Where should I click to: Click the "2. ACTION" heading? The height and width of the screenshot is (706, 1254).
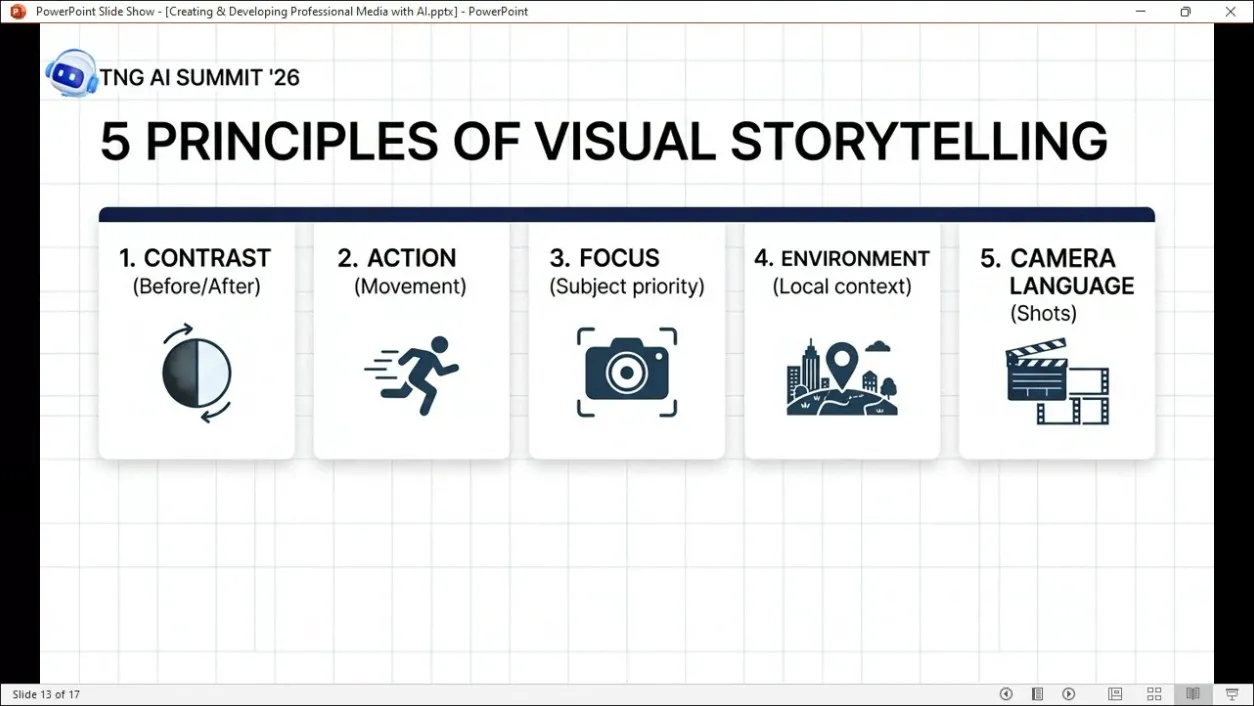(x=397, y=258)
